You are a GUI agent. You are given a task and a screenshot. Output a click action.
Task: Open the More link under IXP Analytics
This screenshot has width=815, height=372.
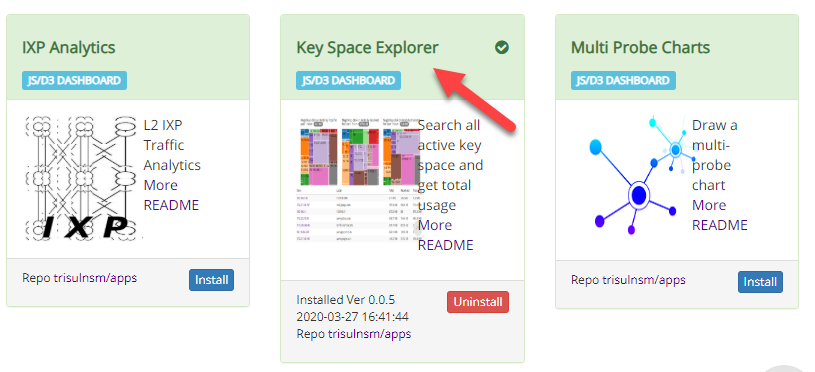(x=161, y=185)
